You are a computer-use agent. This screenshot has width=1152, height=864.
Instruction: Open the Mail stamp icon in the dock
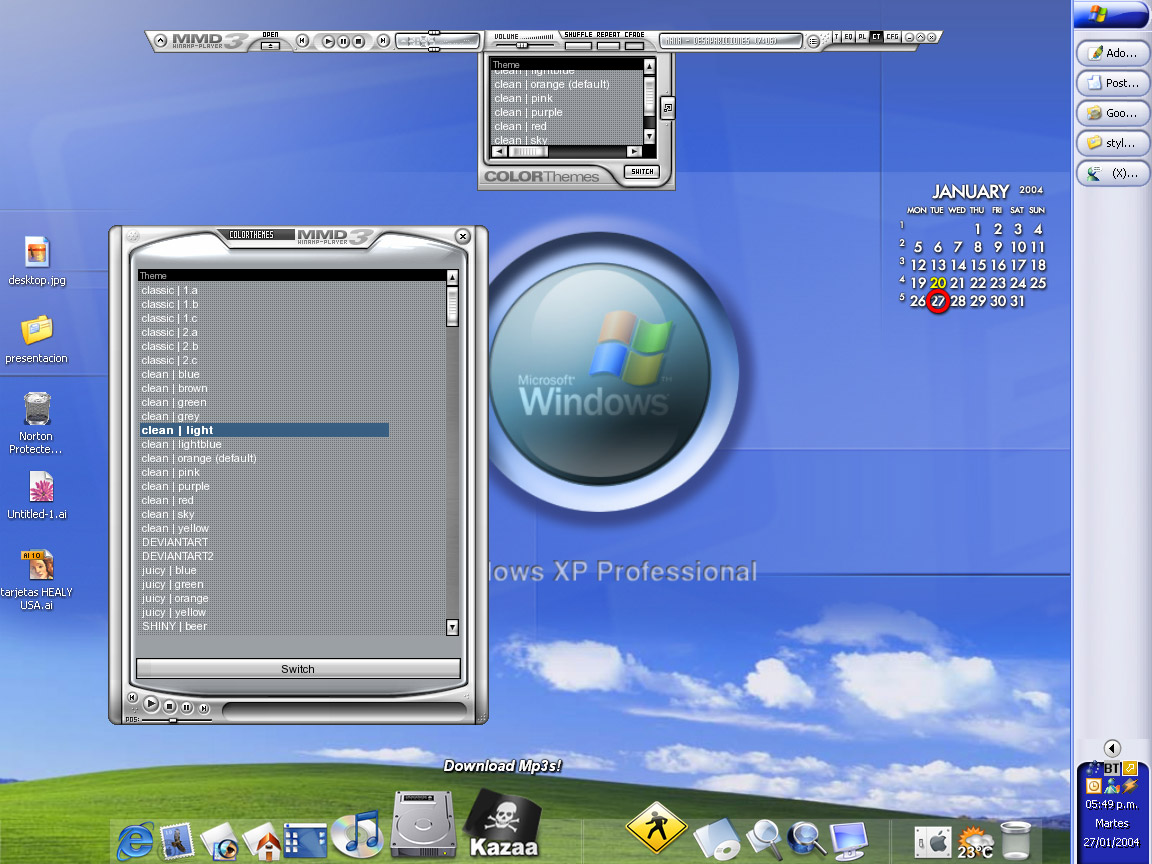coord(177,840)
